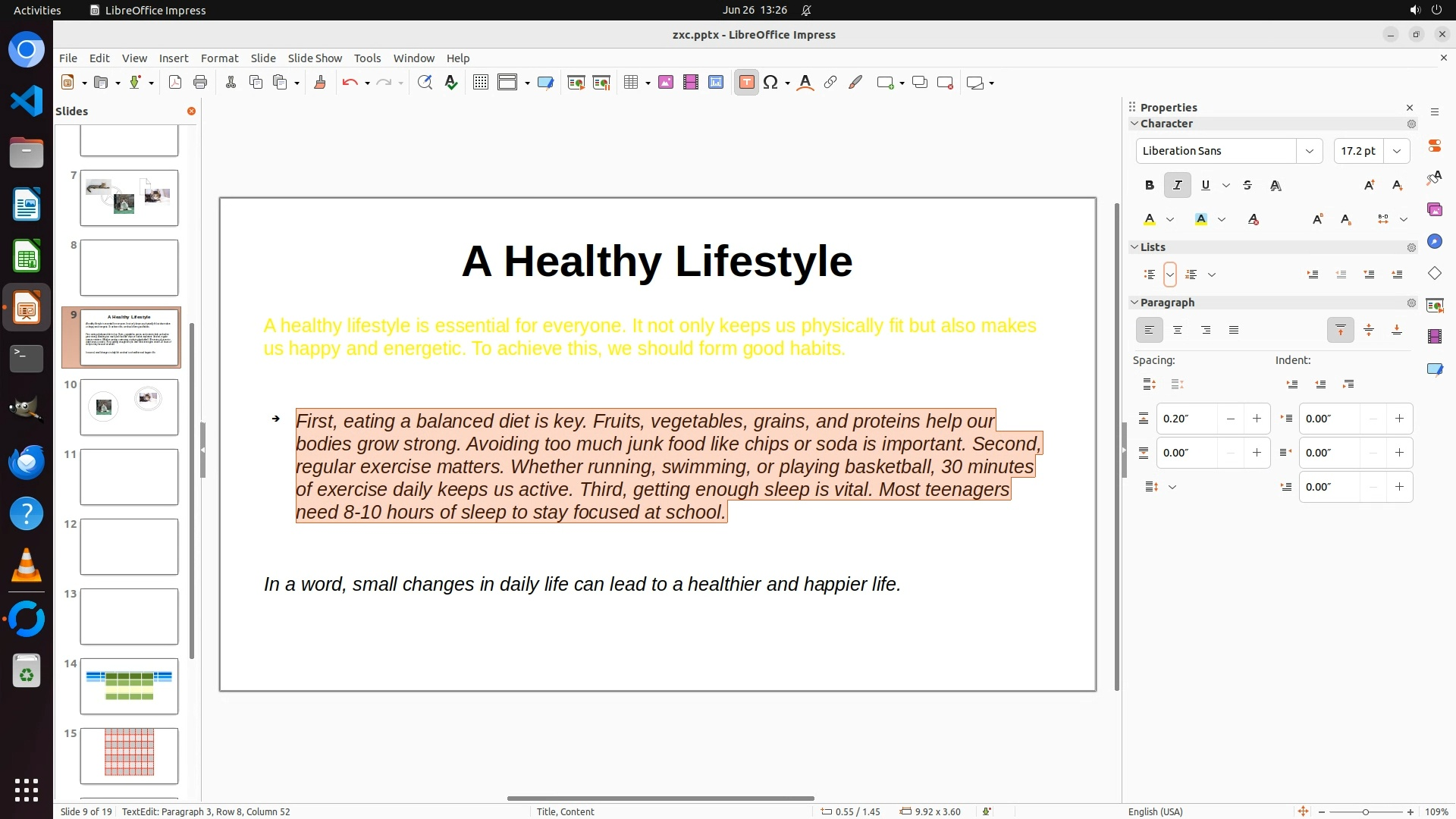1456x819 pixels.
Task: Select slide 14 thumbnail
Action: tap(129, 686)
